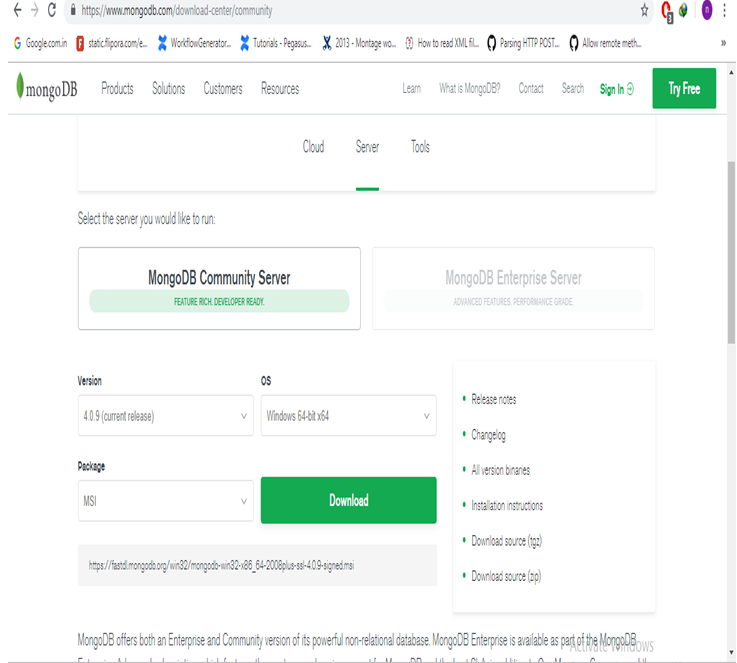737x663 pixels.
Task: Click Sign In
Action: [x=617, y=89]
